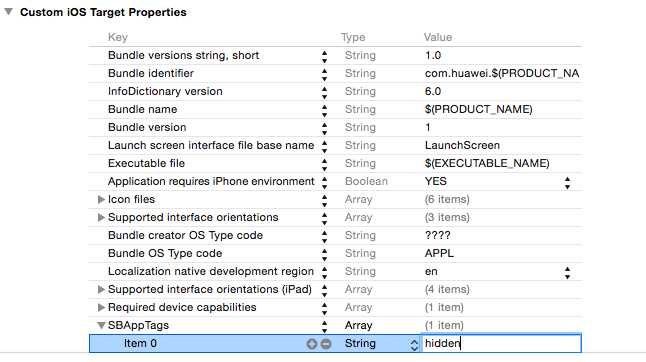The width and height of the screenshot is (646, 362).
Task: Collapse the SBAppTags array
Action: 101,325
